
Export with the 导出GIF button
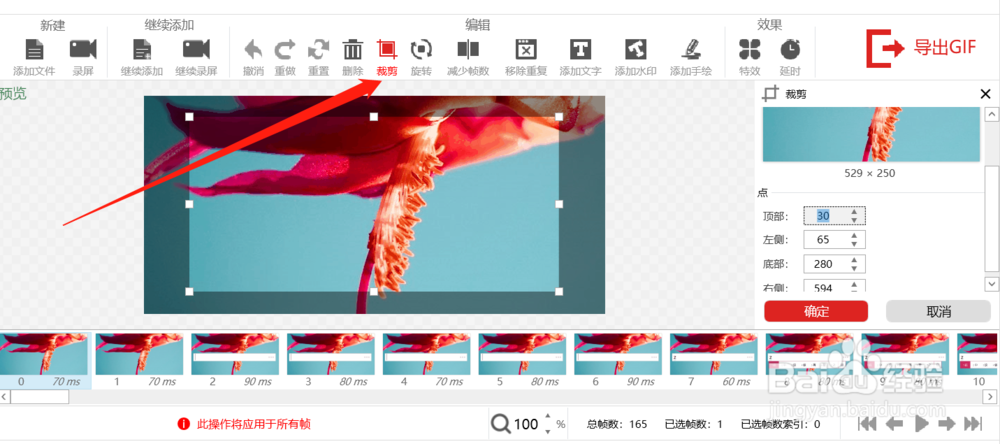[x=922, y=48]
